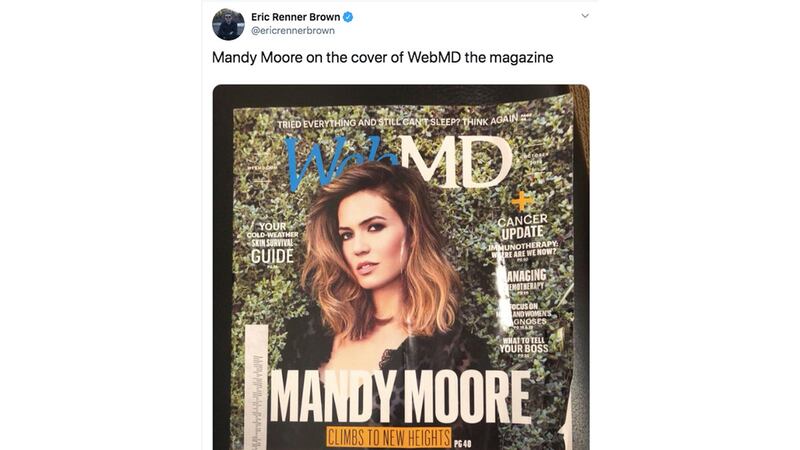
Task: Click the 'Cancer Update' cover text
Action: [522, 227]
